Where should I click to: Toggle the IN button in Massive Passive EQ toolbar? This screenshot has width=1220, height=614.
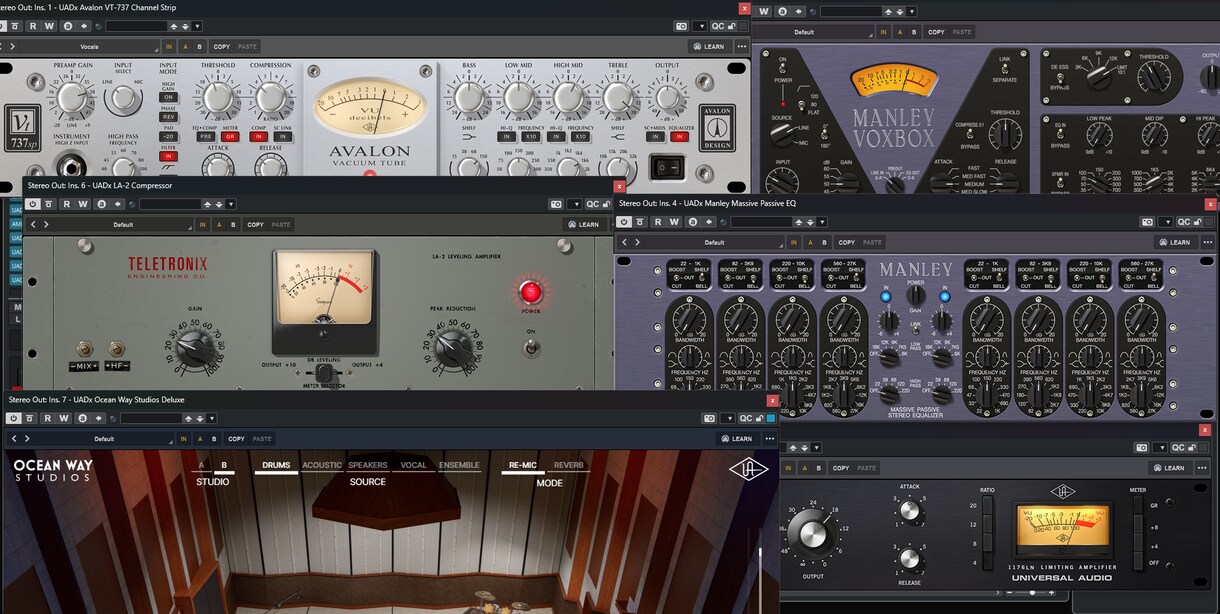coord(795,242)
